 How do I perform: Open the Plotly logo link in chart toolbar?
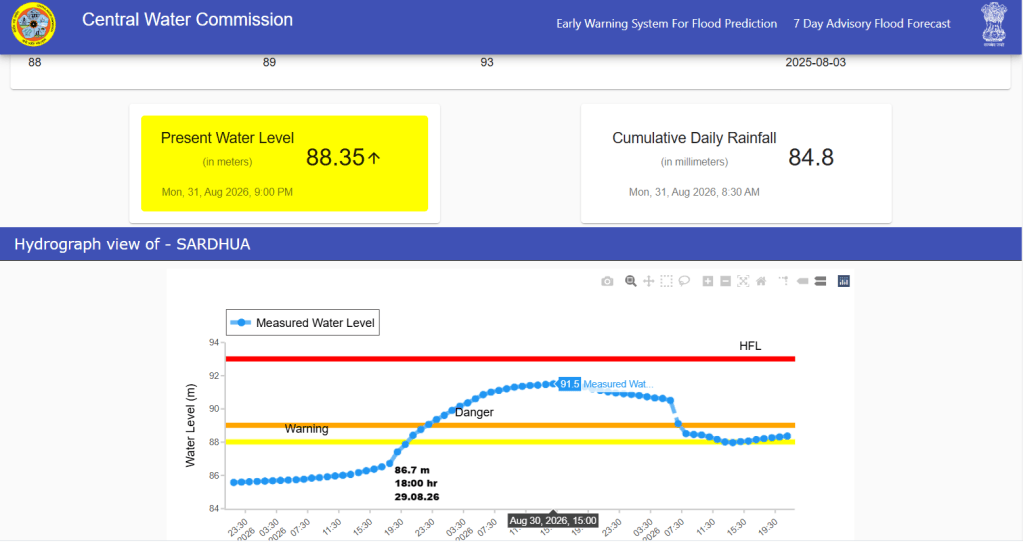point(844,281)
